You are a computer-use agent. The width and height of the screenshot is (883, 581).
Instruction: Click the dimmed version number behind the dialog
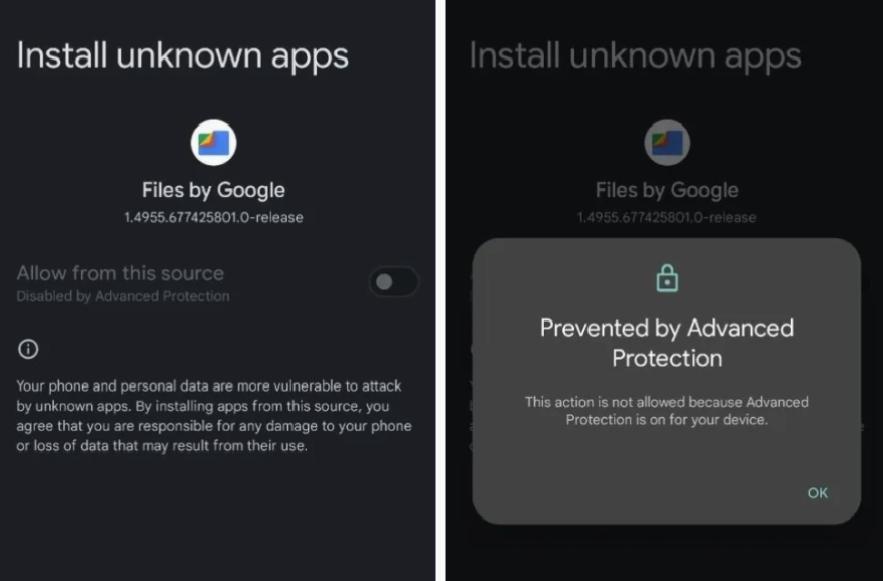(667, 217)
